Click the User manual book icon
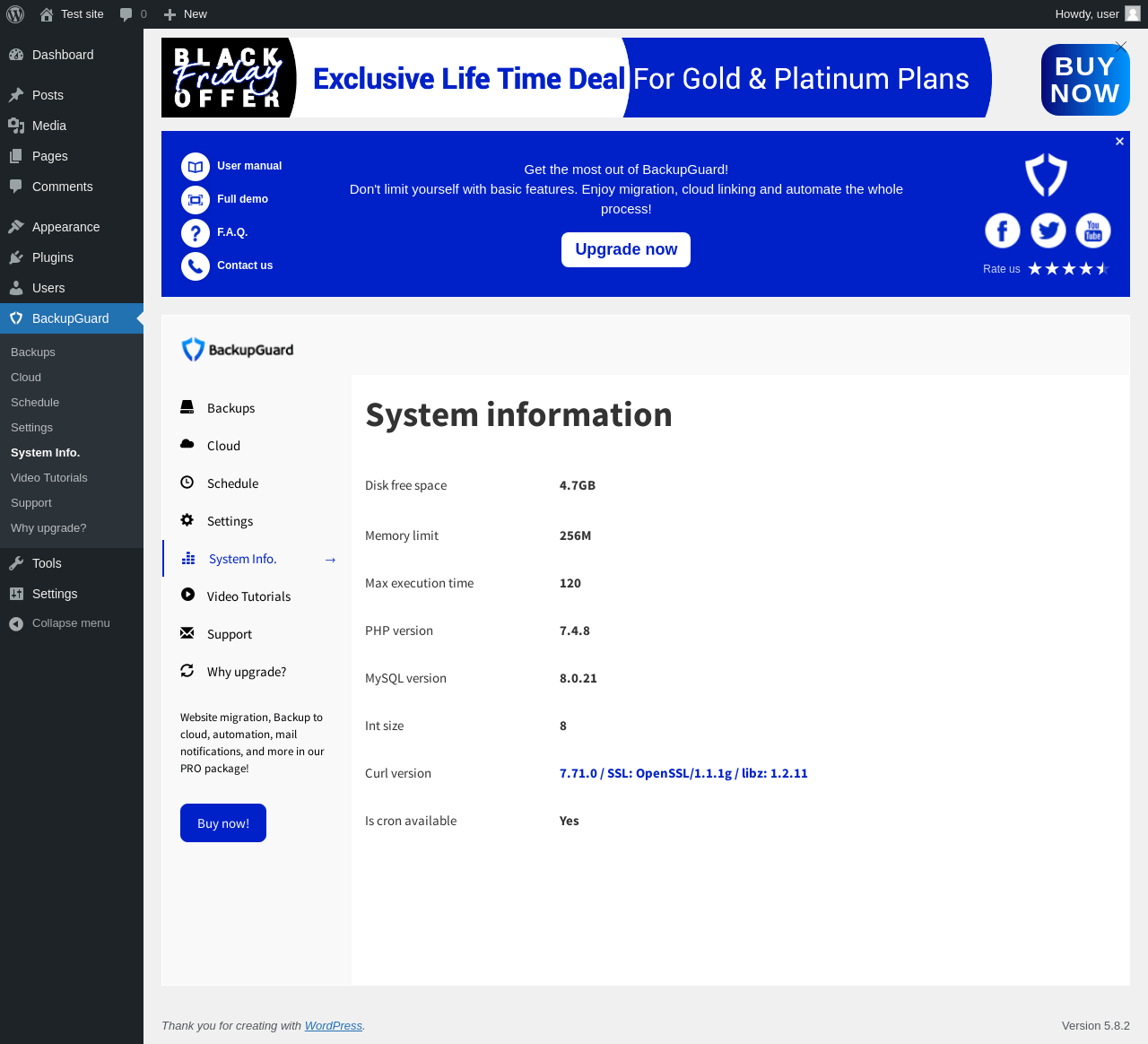This screenshot has width=1148, height=1044. point(196,167)
